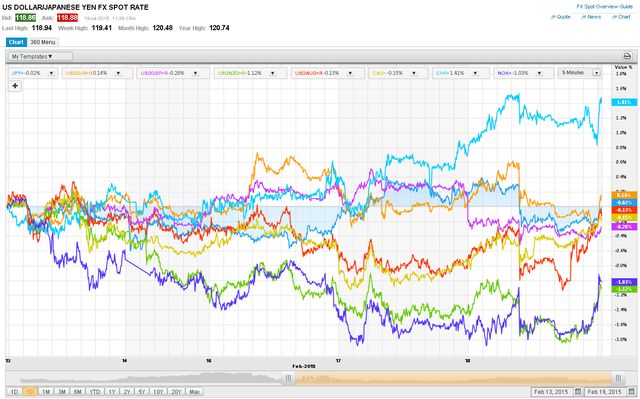This screenshot has width=640, height=399.
Task: Click the green Bid price 118.86
Action: [x=25, y=18]
